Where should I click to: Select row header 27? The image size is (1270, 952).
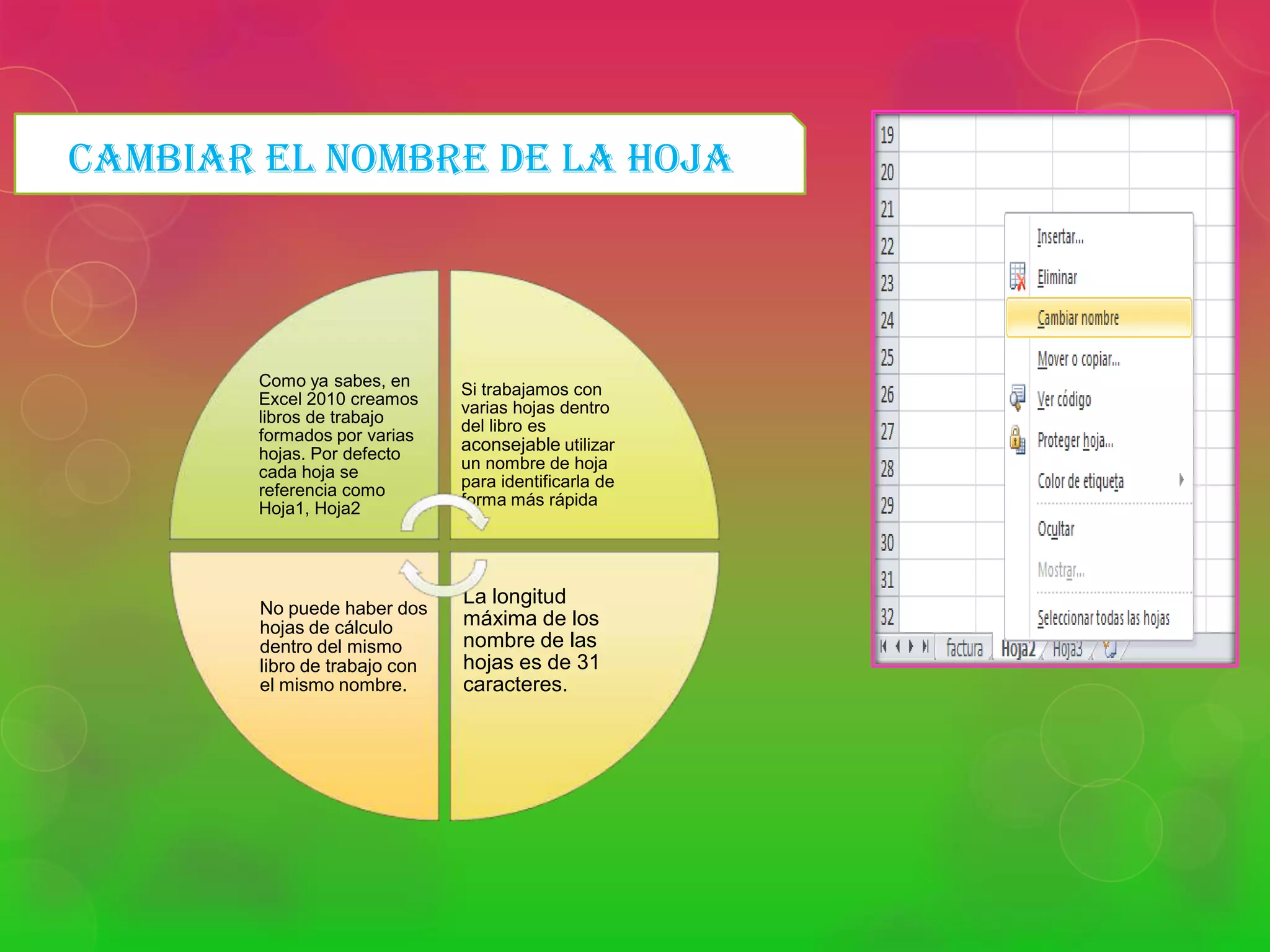pyautogui.click(x=887, y=431)
